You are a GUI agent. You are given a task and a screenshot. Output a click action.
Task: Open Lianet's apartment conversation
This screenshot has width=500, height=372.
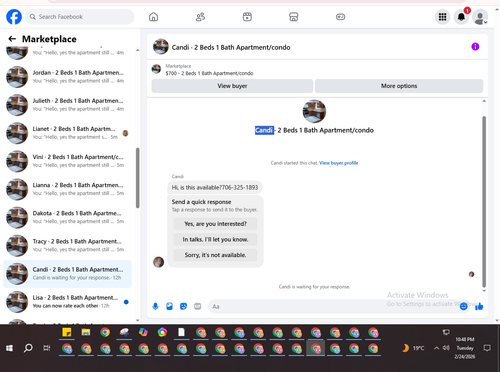pos(67,133)
